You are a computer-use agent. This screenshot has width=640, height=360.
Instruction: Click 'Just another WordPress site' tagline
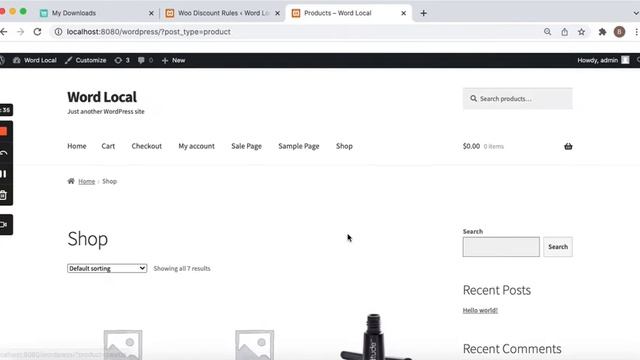click(x=106, y=111)
